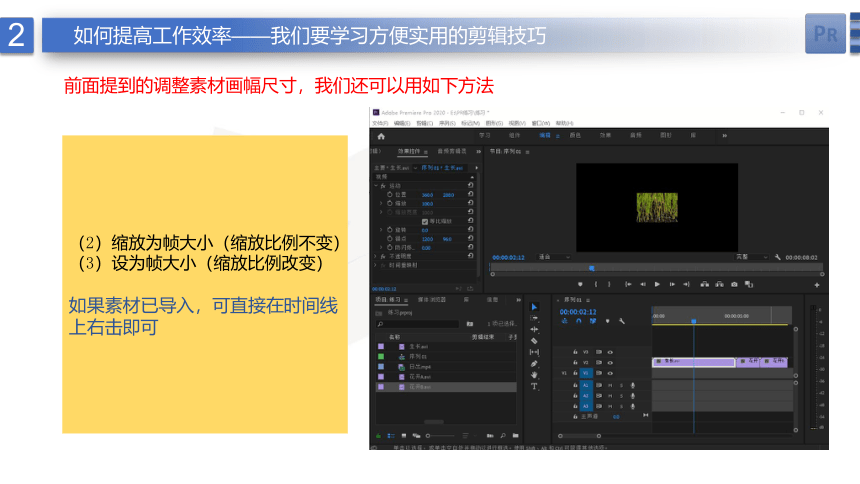Go to In point in Program monitor

click(x=629, y=284)
